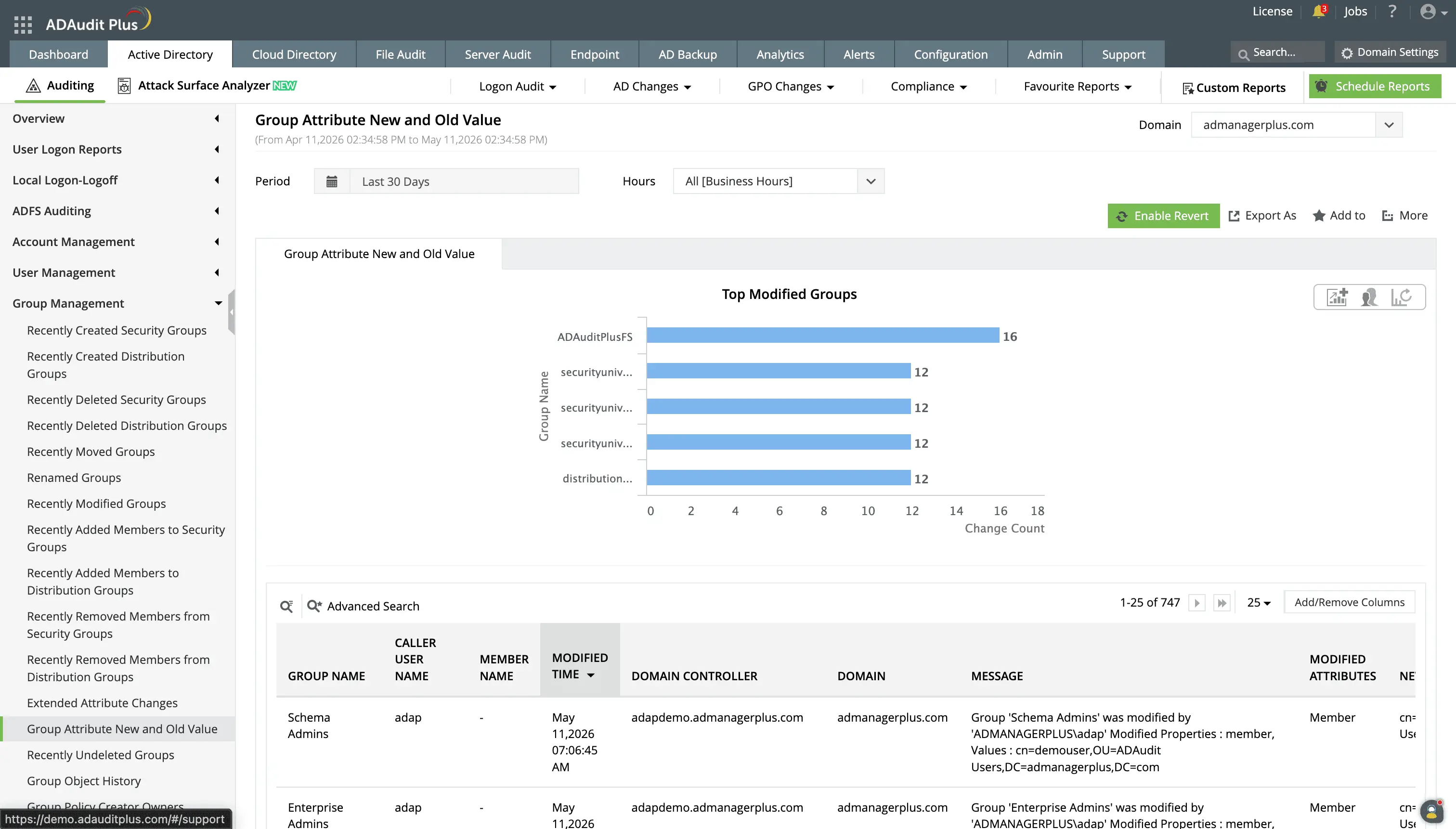Switch to Analytics tab

point(780,54)
